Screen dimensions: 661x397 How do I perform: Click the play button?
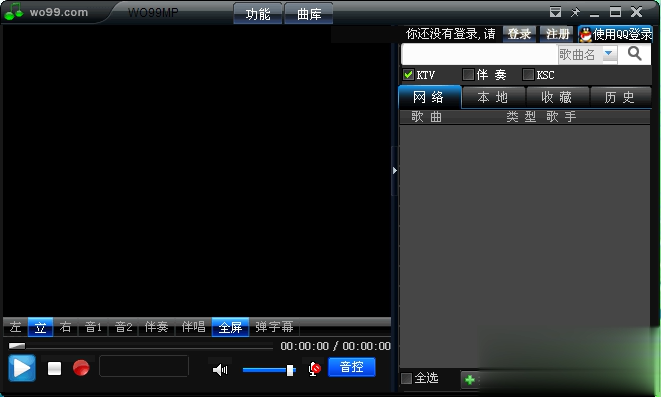[22, 368]
